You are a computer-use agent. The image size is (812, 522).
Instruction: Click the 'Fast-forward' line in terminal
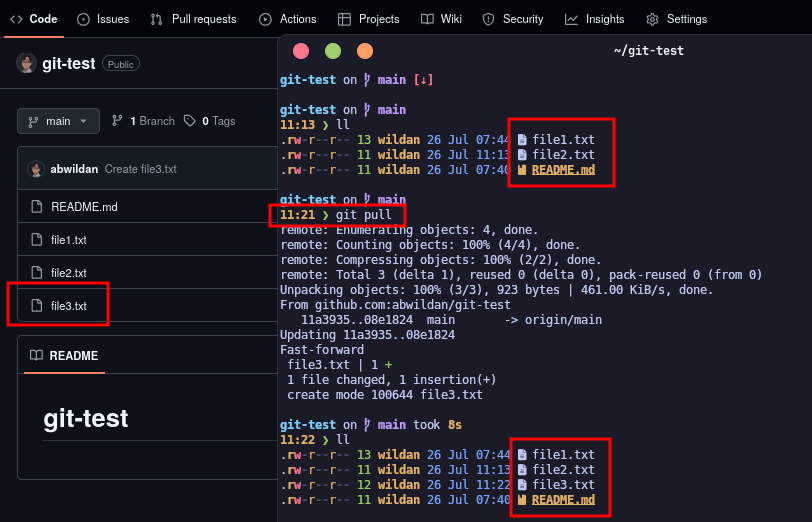tap(322, 350)
